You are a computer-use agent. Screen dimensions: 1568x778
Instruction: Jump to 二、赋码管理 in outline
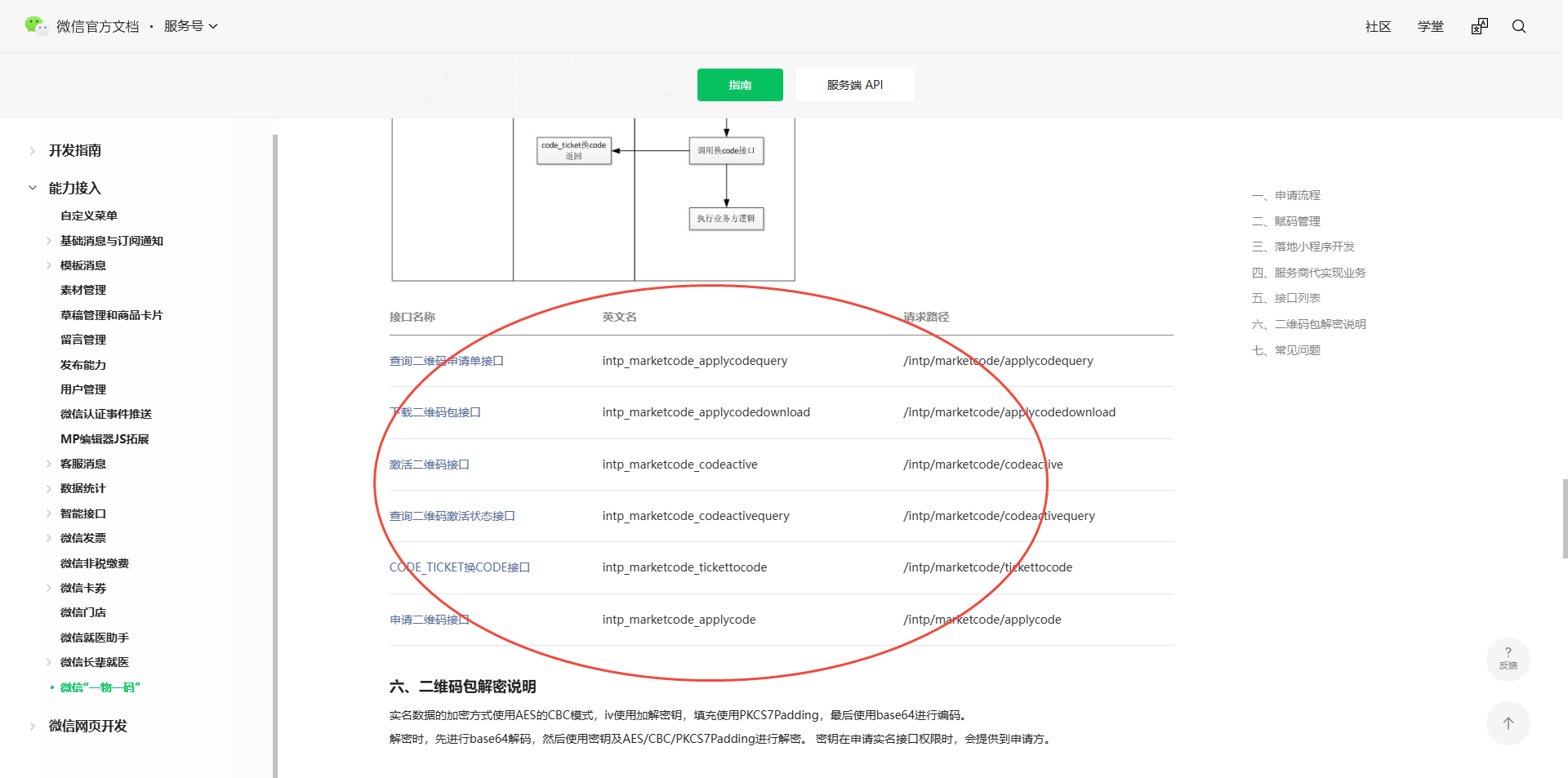1286,221
